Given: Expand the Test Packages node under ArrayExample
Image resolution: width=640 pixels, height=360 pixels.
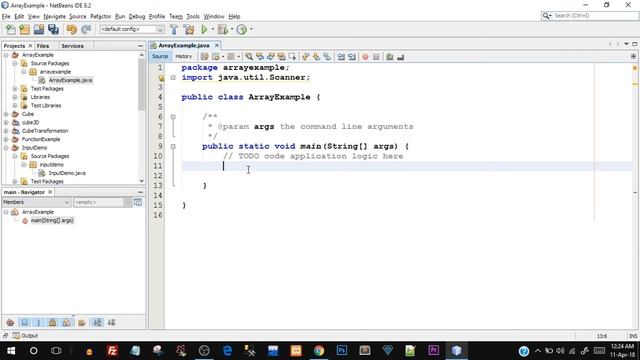Looking at the screenshot, I should click(x=15, y=89).
